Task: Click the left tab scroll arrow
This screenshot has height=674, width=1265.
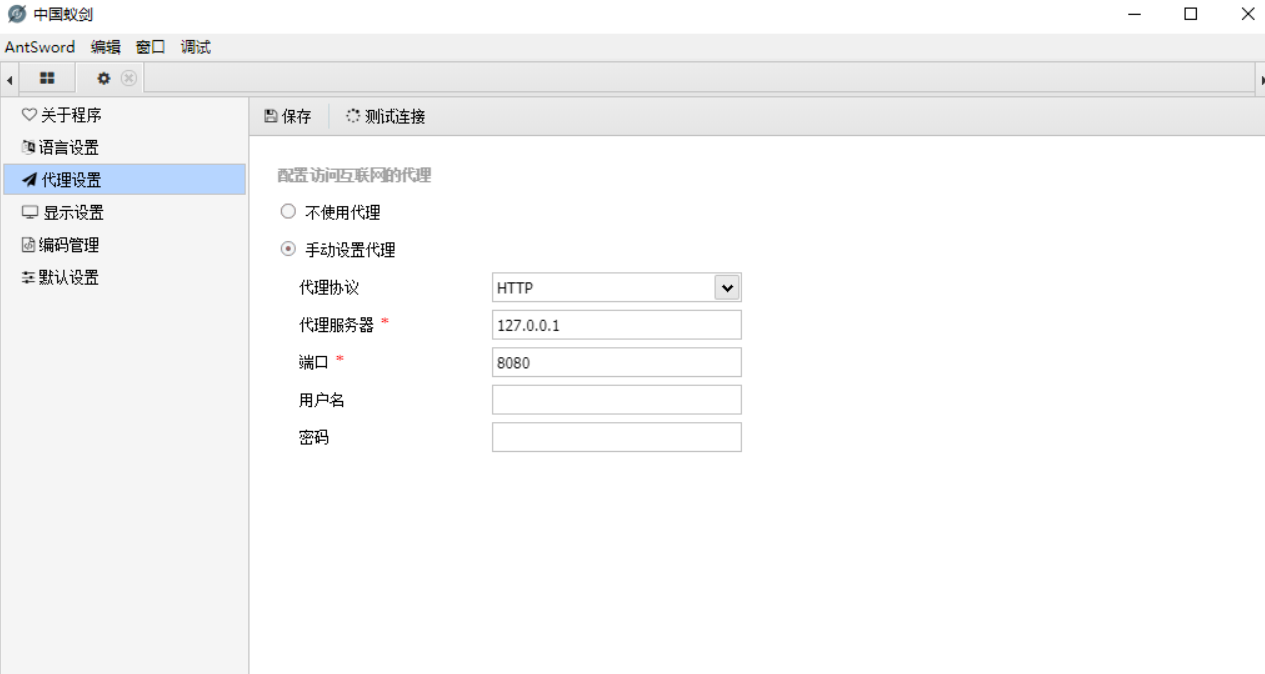Action: pos(9,79)
